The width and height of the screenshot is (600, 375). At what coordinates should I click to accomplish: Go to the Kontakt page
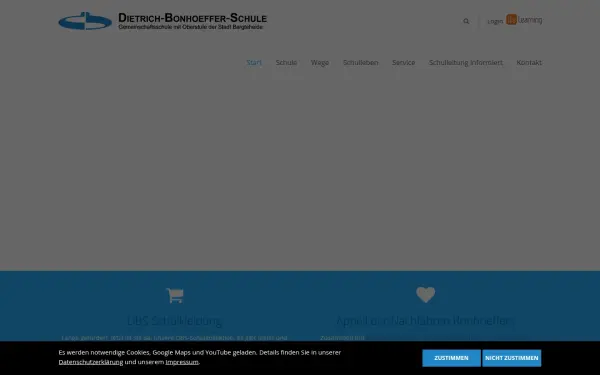pos(529,62)
